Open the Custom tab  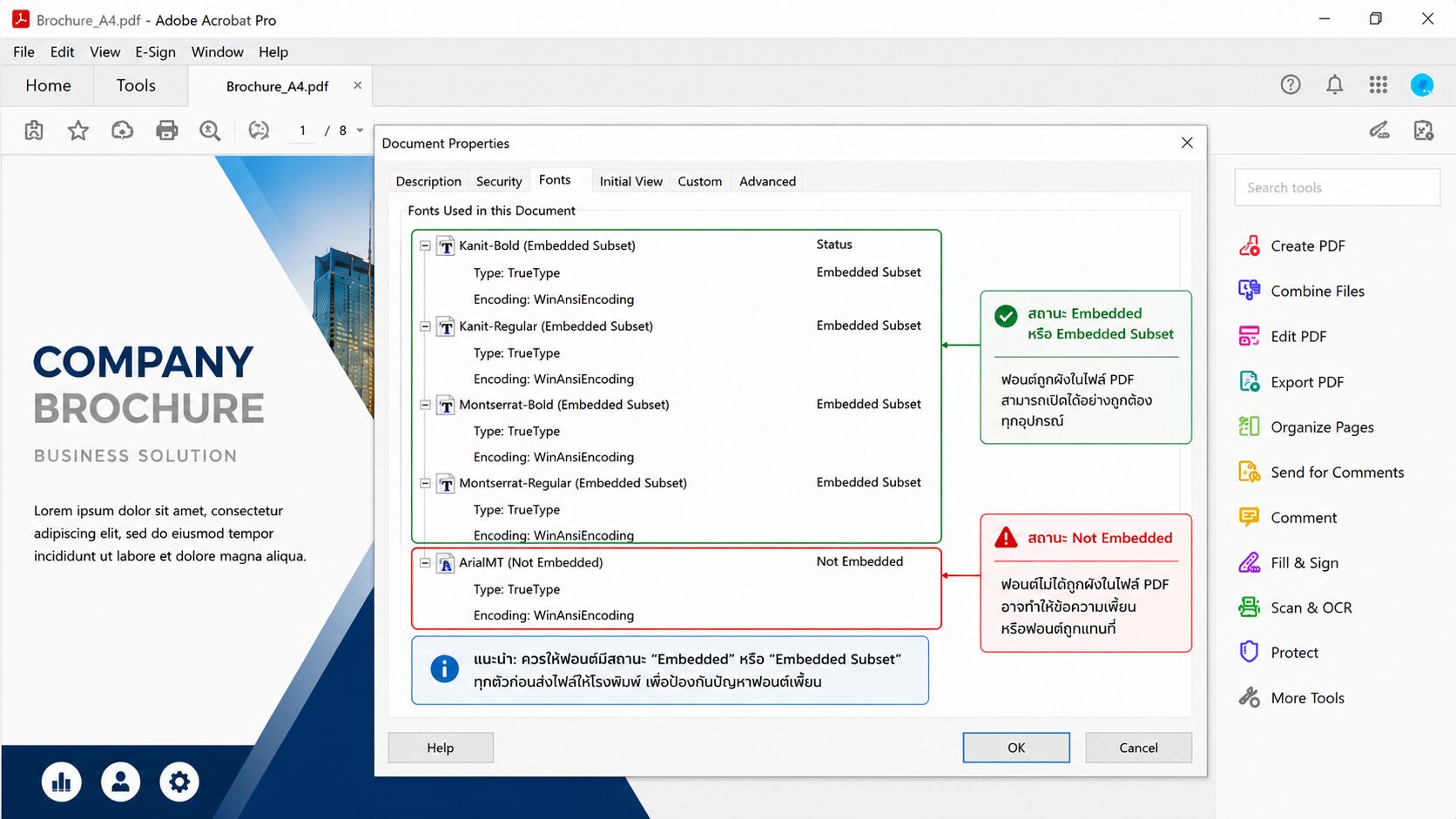click(x=699, y=181)
